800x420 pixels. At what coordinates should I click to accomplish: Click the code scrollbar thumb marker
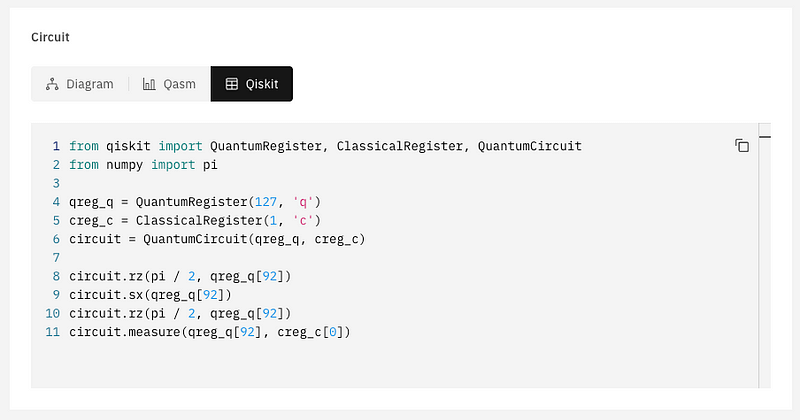point(764,137)
